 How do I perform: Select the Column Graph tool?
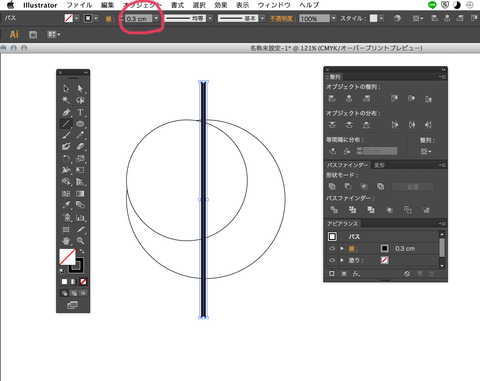coord(80,217)
